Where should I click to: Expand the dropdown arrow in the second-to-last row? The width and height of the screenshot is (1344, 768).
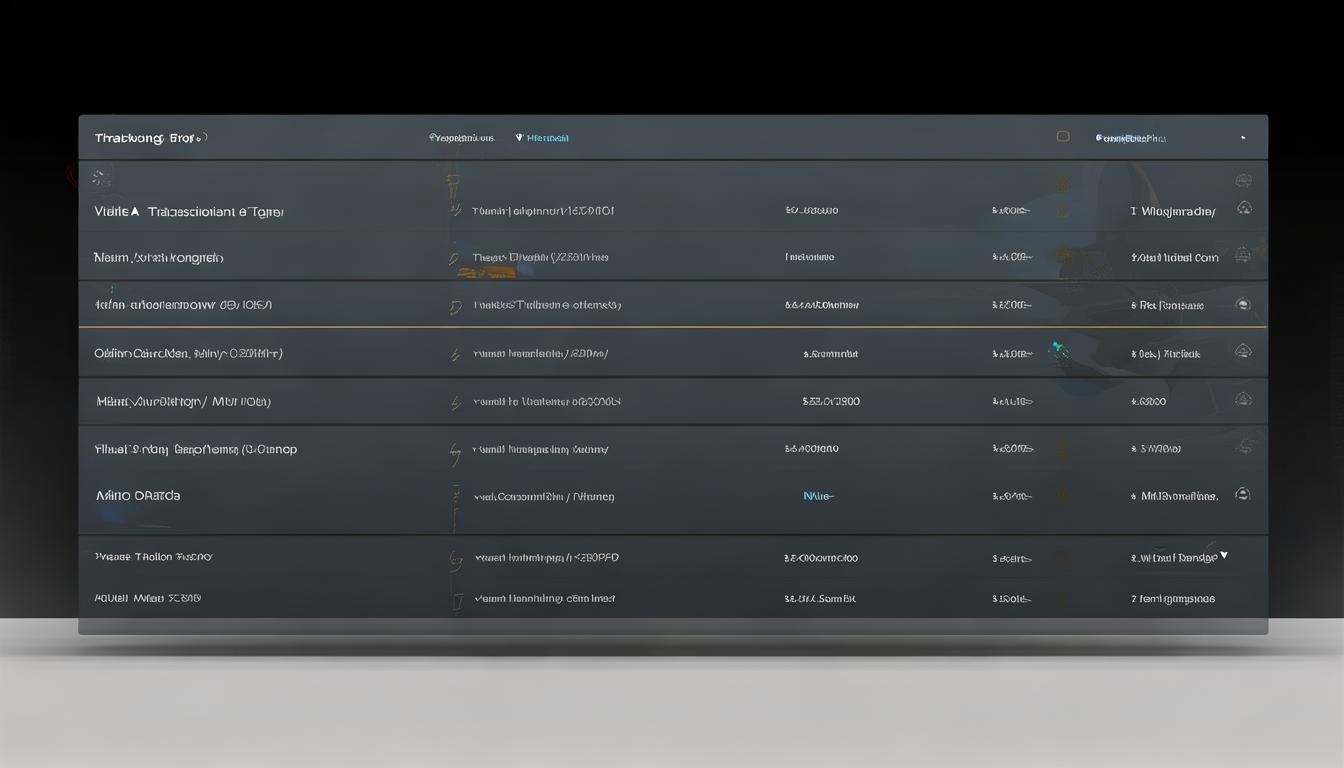click(x=1224, y=555)
